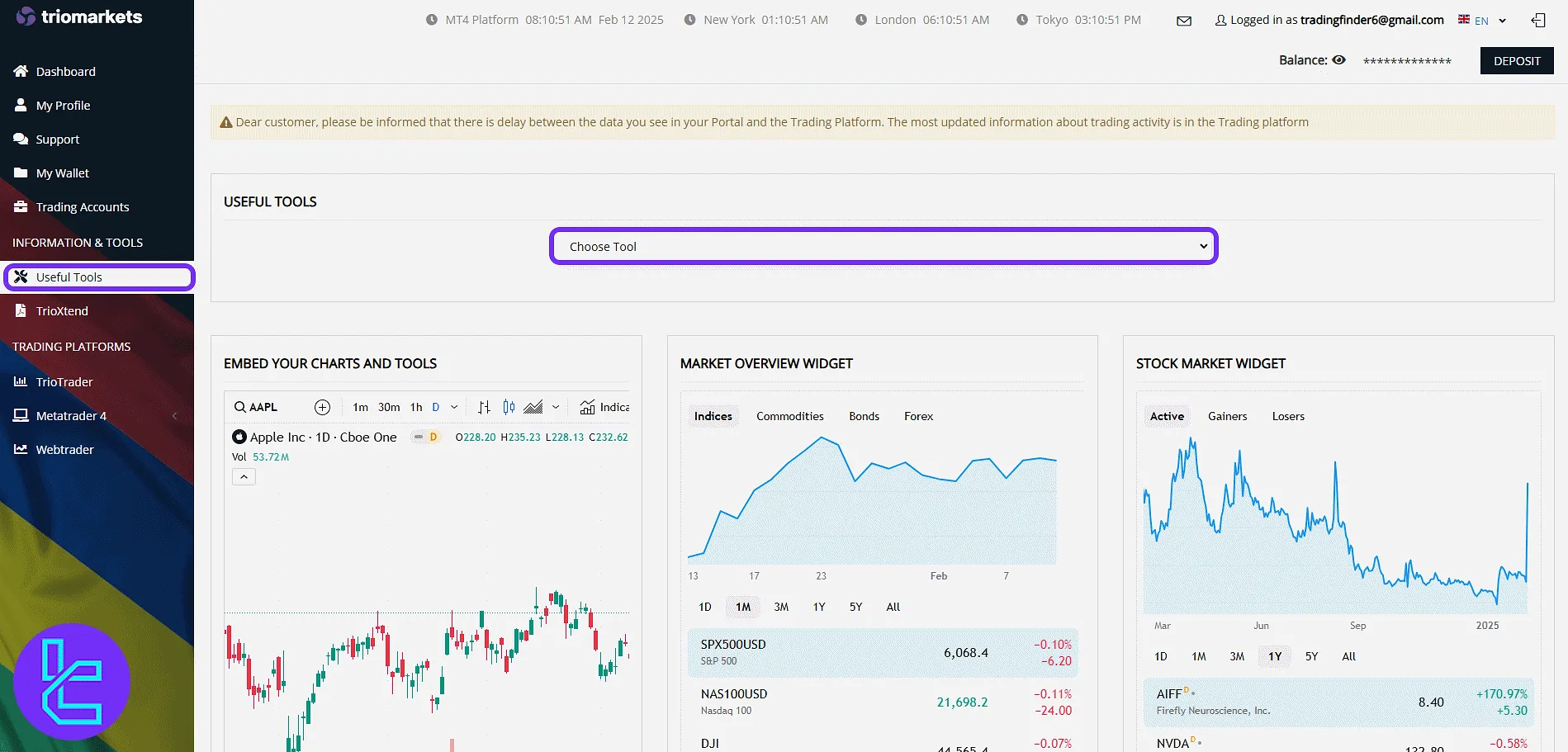Click the add symbol plus icon
The height and width of the screenshot is (752, 1568).
click(x=323, y=407)
